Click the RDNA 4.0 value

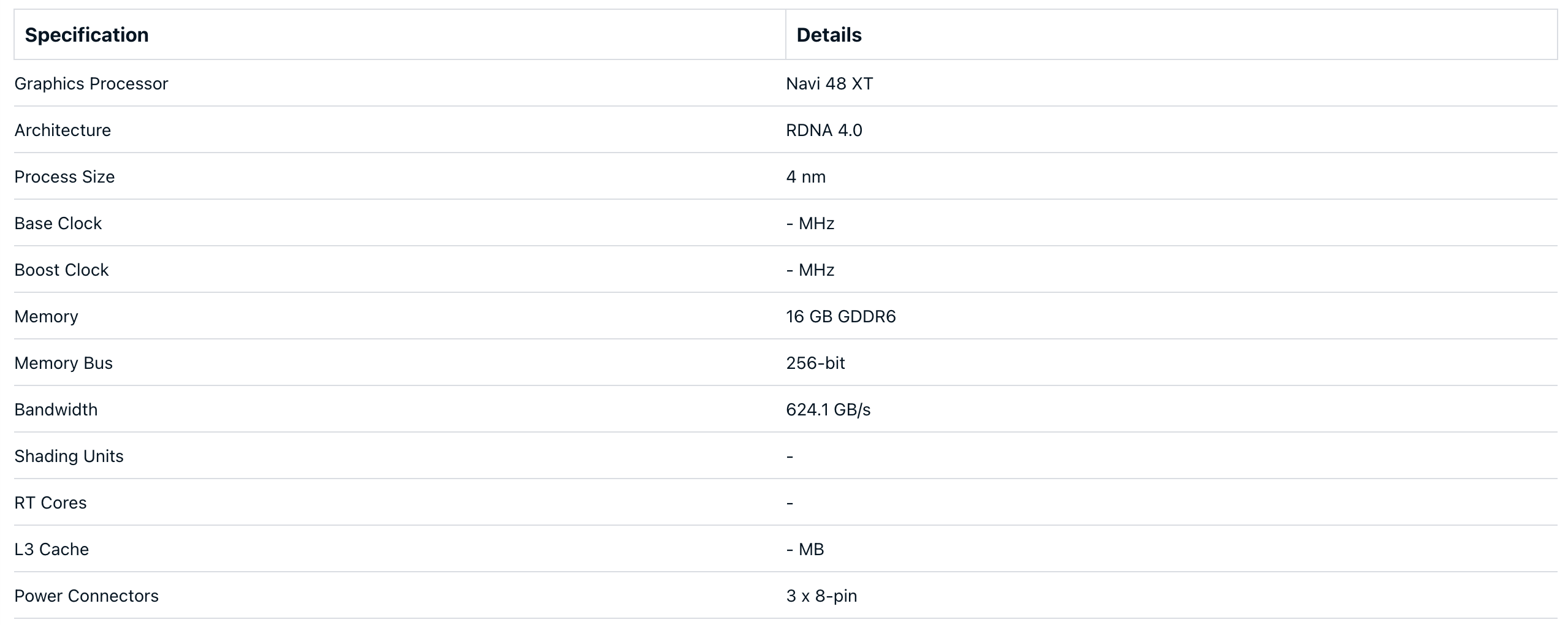[824, 130]
